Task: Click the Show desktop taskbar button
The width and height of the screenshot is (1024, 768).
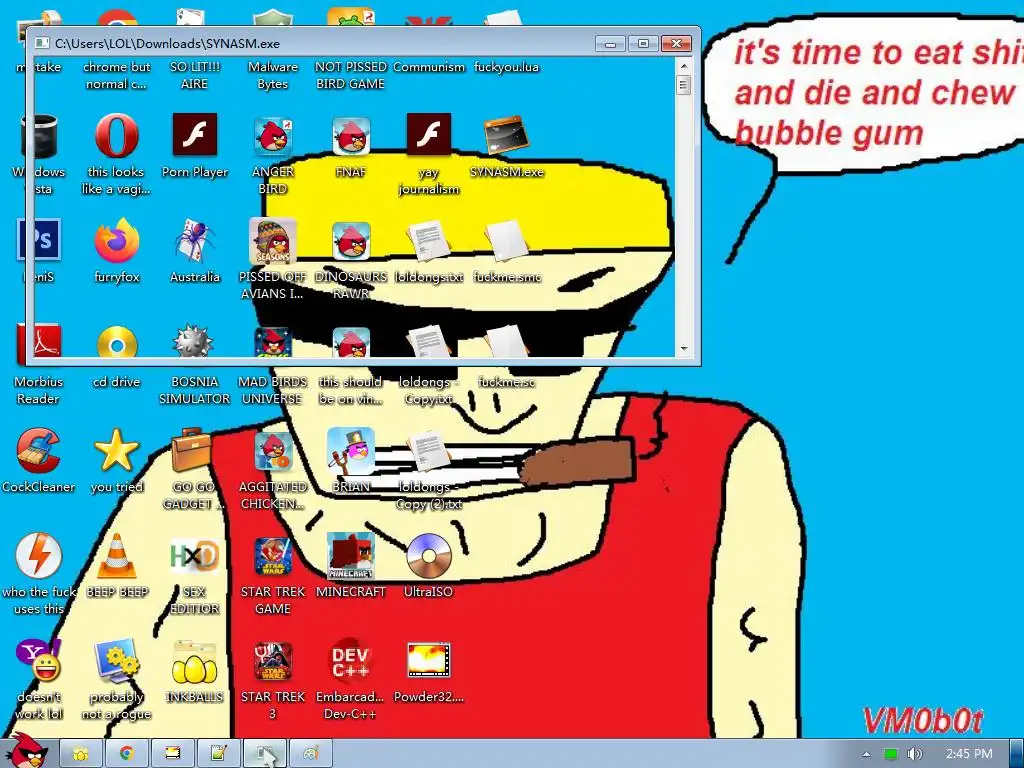Action: 1016,754
